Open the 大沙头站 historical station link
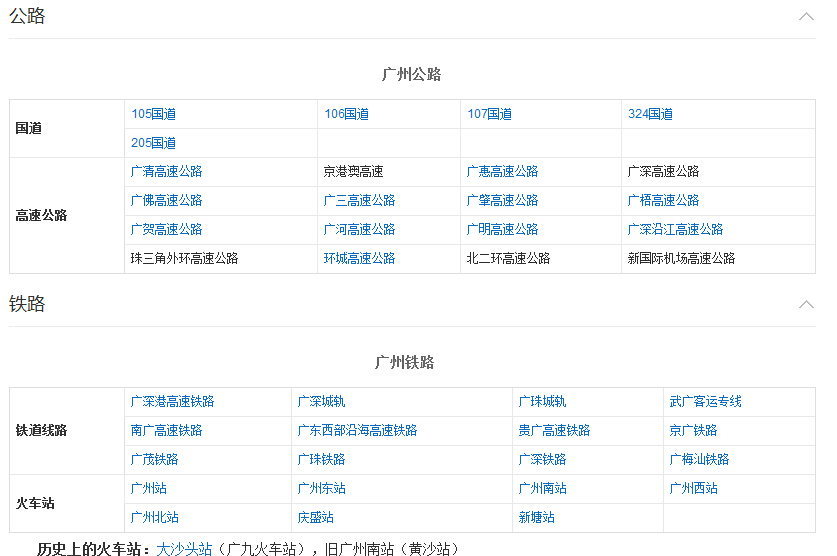The image size is (837, 556). [184, 549]
